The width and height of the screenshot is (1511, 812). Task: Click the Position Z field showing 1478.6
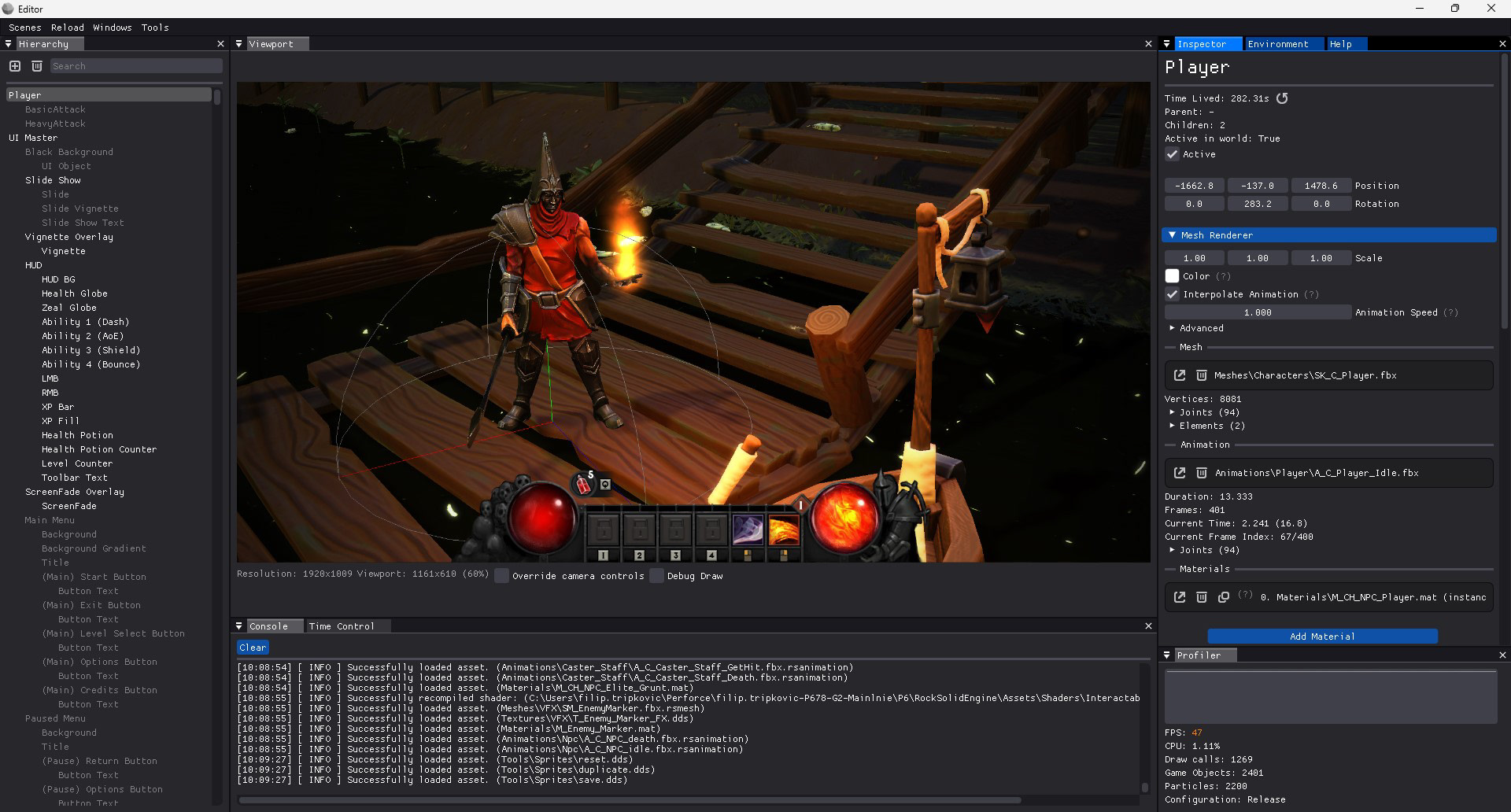point(1321,186)
